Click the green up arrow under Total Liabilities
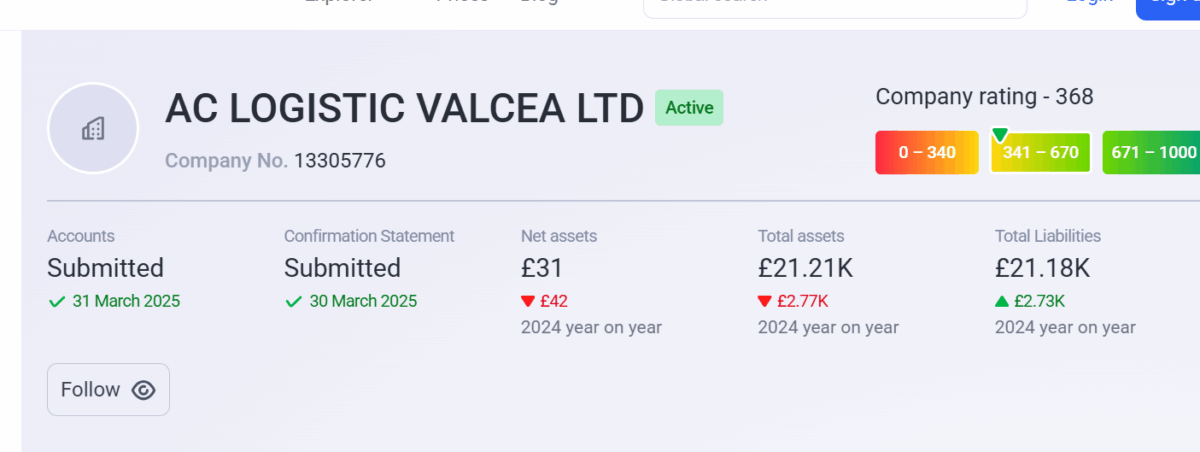 pos(1002,301)
